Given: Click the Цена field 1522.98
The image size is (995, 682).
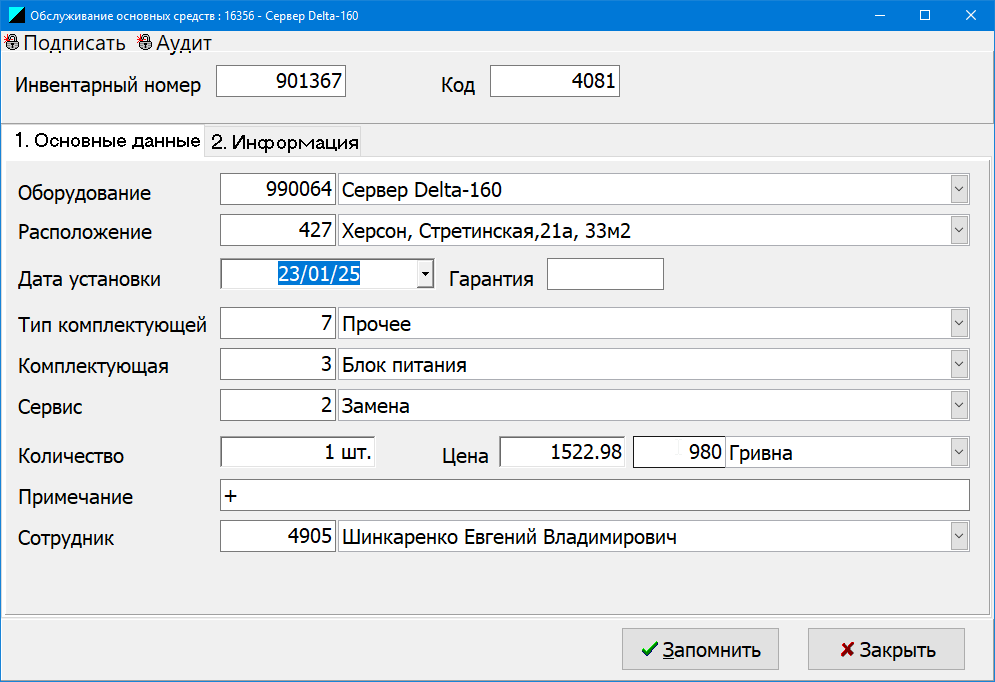Looking at the screenshot, I should [562, 452].
